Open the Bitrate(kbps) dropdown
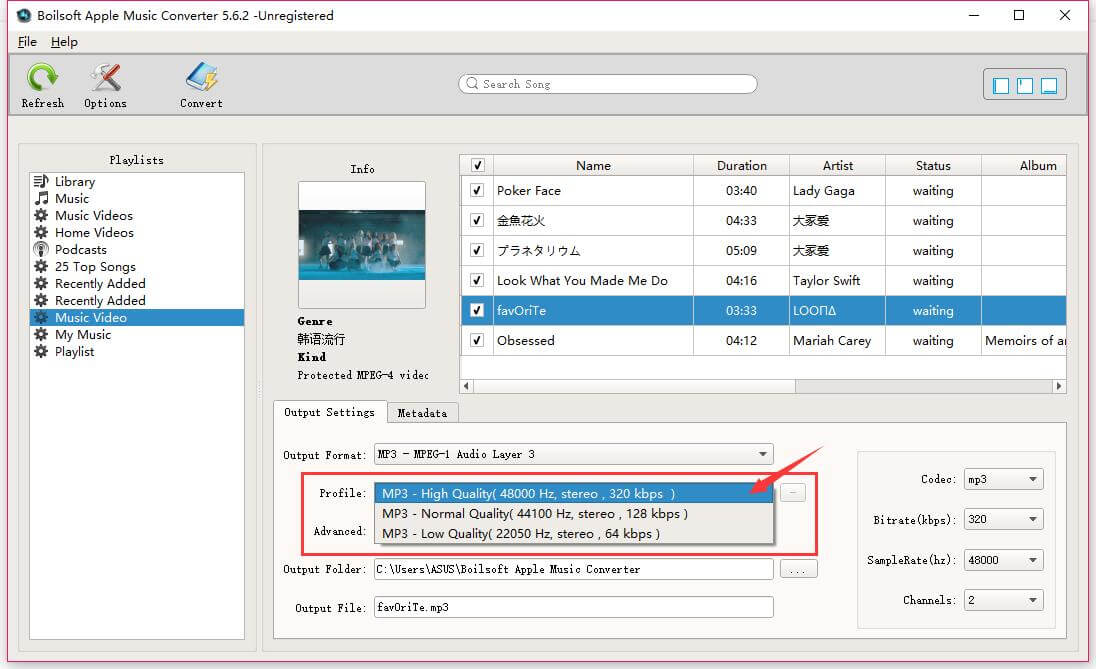Image resolution: width=1096 pixels, height=669 pixels. pyautogui.click(x=1003, y=519)
